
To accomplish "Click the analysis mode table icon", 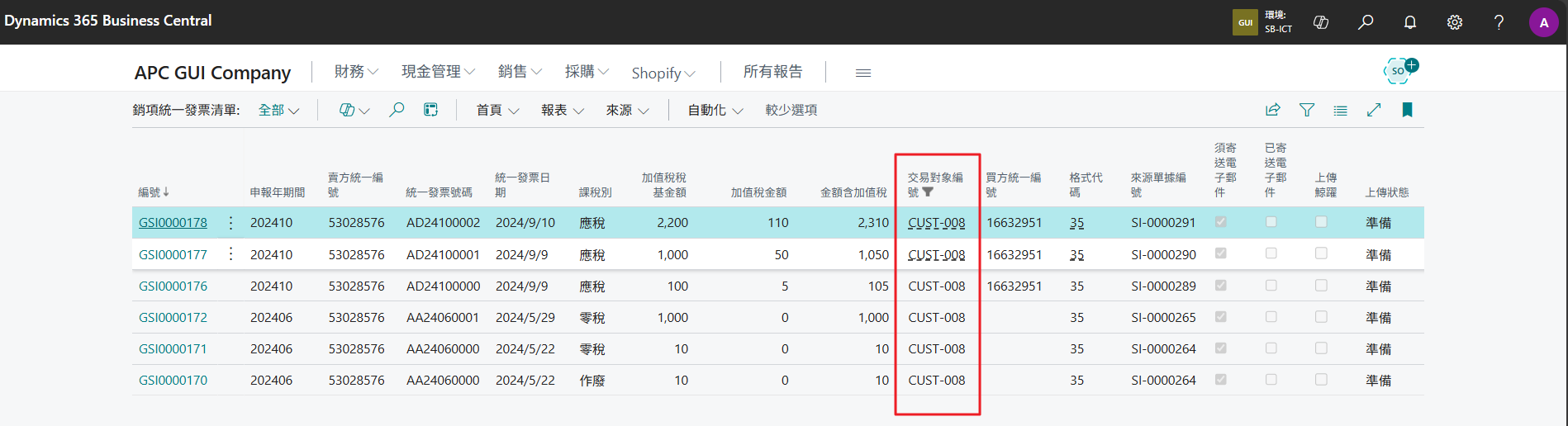I will tap(430, 110).
